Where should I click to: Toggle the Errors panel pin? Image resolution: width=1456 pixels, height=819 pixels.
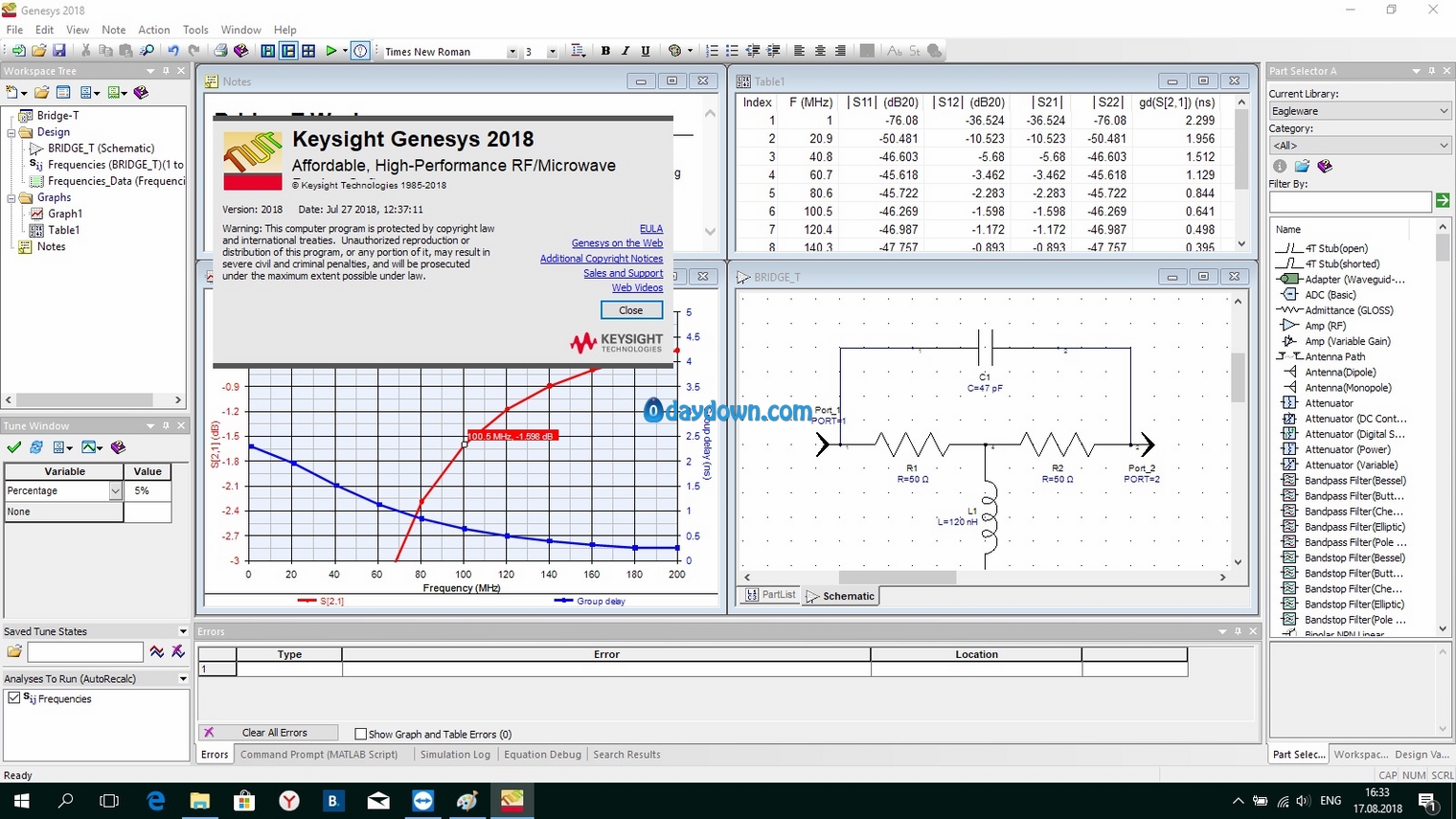coord(1238,631)
